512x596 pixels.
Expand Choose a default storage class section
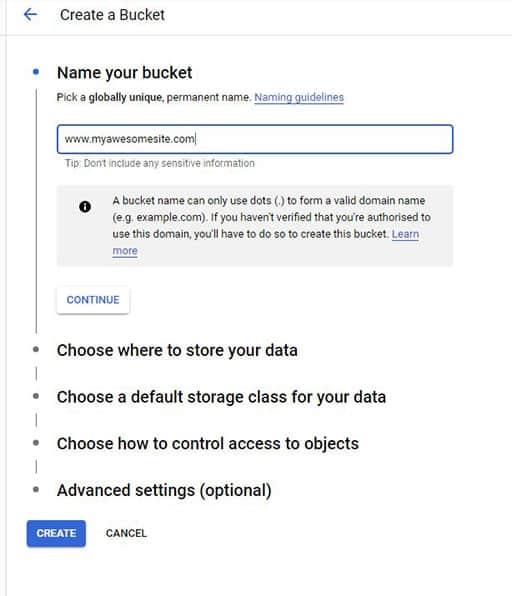coord(221,397)
